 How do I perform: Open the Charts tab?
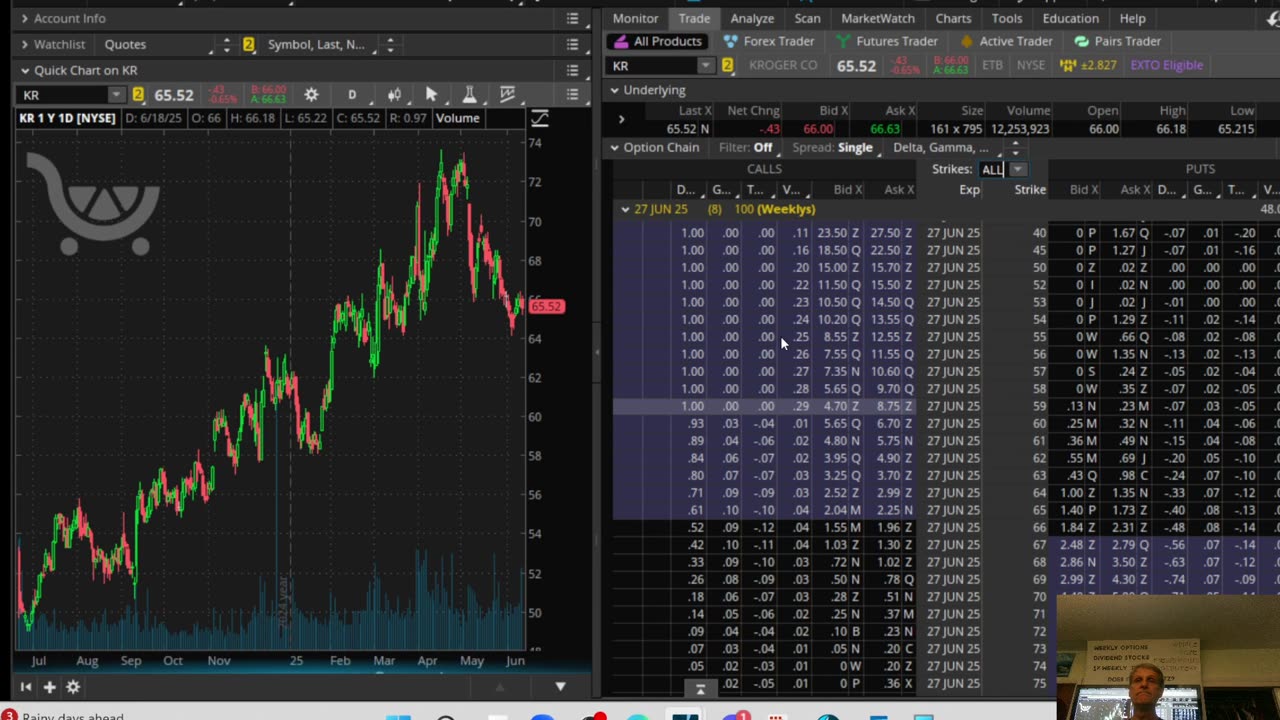coord(953,18)
